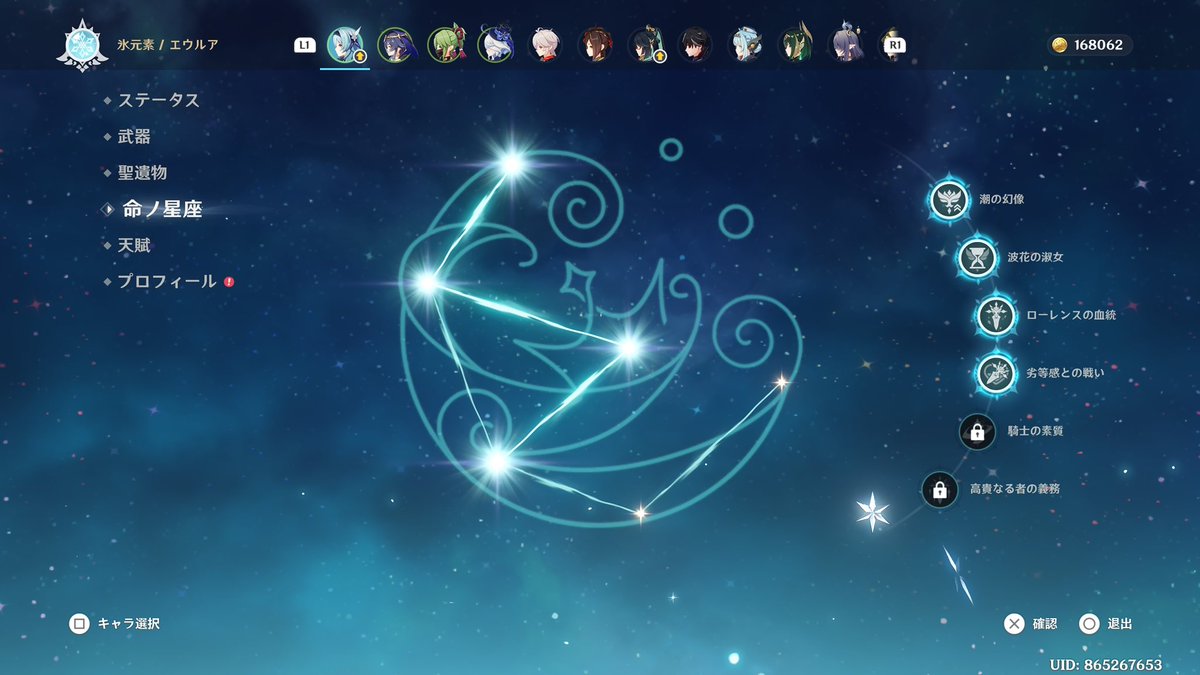
Task: Click the circle 退出 button icon
Action: [1090, 624]
